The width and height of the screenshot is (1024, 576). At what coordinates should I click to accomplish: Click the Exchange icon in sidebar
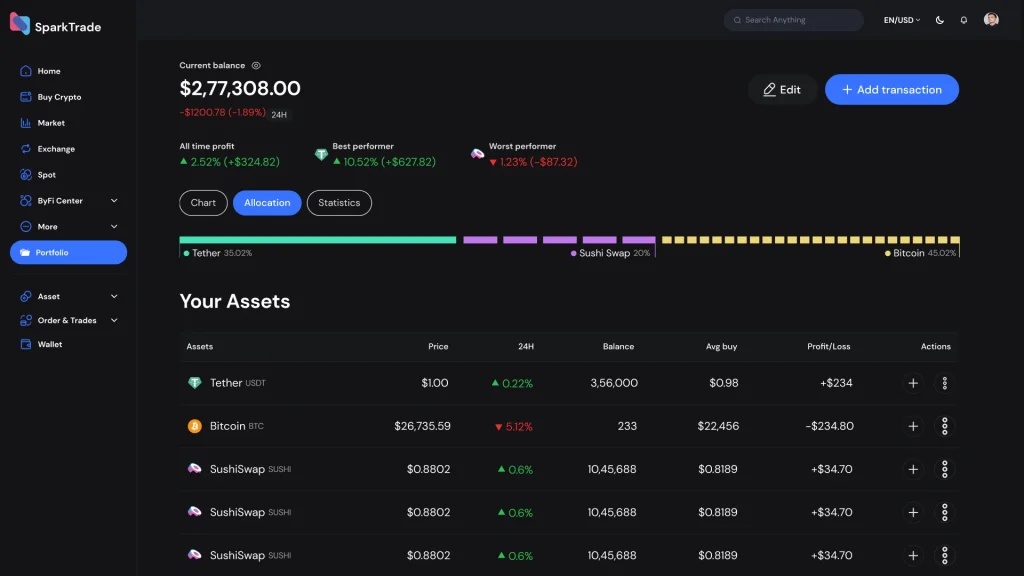tap(26, 149)
